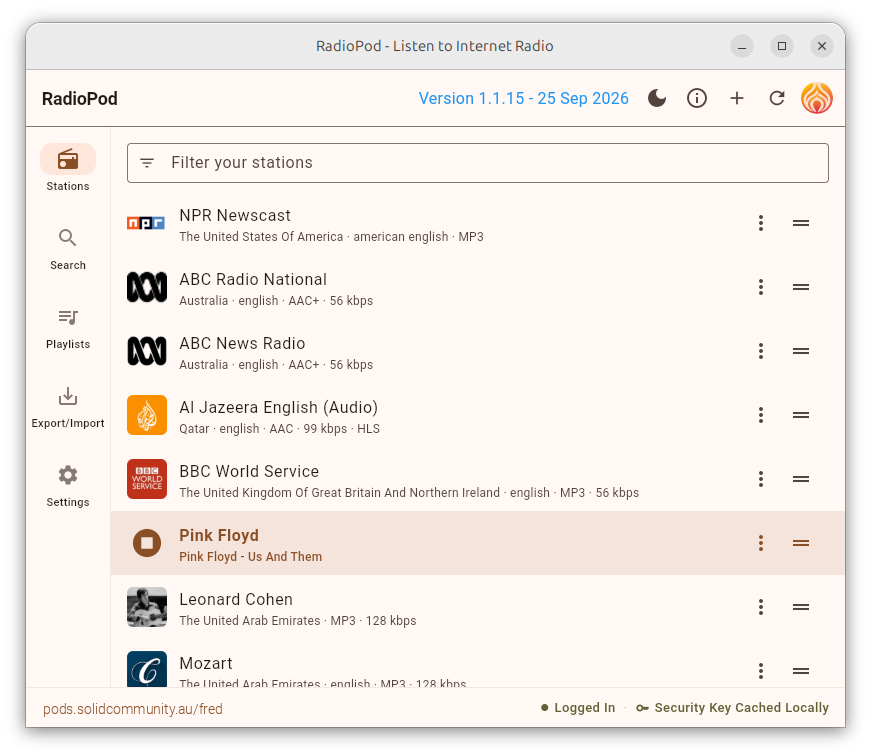Play the Leonard Cohen station
This screenshot has height=756, width=871.
478,607
